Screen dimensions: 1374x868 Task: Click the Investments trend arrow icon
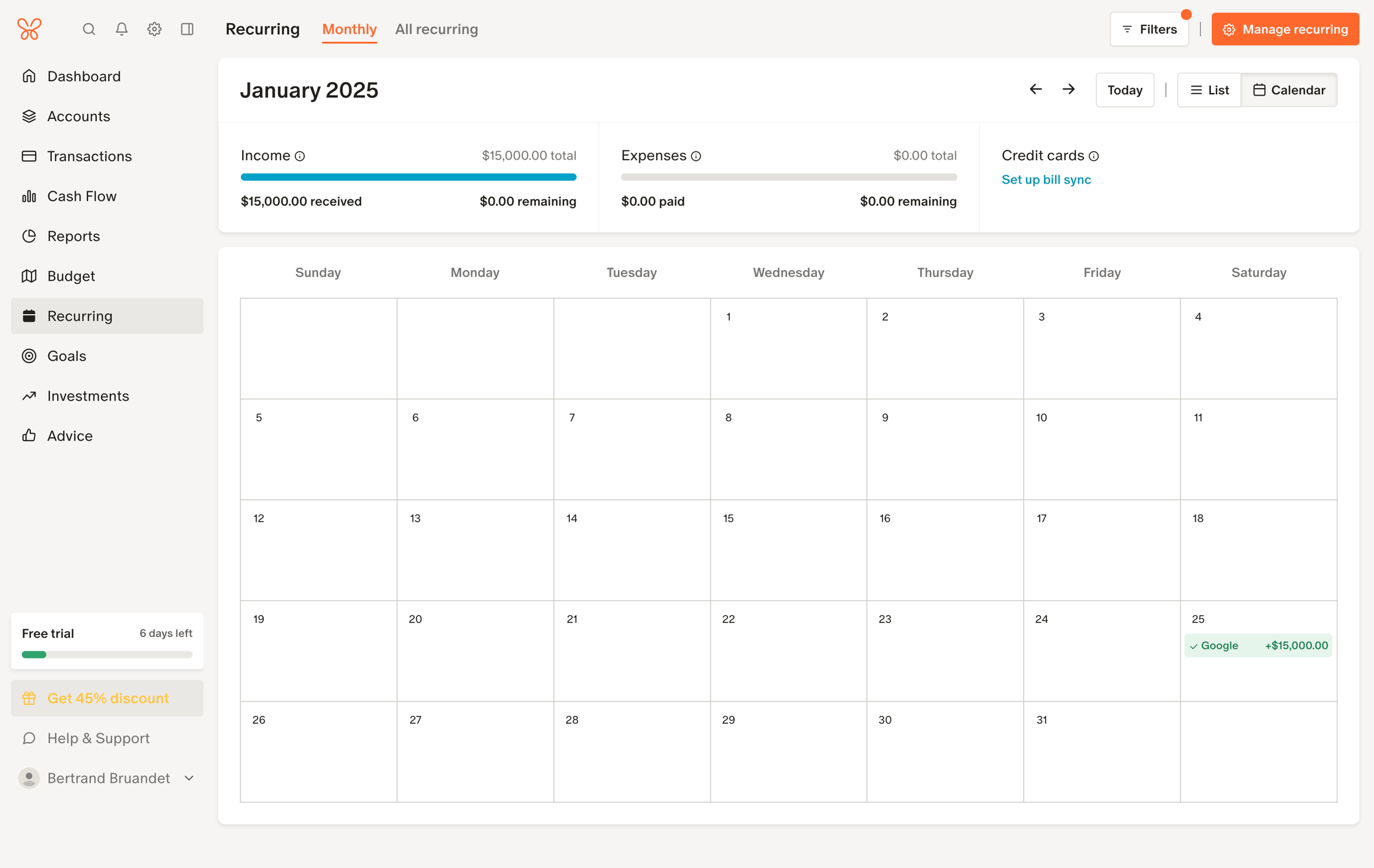(x=29, y=396)
